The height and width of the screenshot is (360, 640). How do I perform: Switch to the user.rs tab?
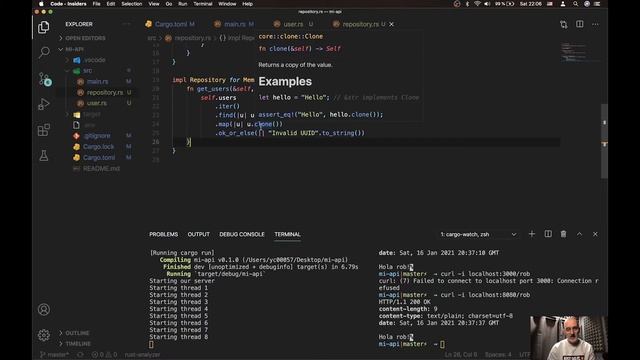pyautogui.click(x=293, y=24)
